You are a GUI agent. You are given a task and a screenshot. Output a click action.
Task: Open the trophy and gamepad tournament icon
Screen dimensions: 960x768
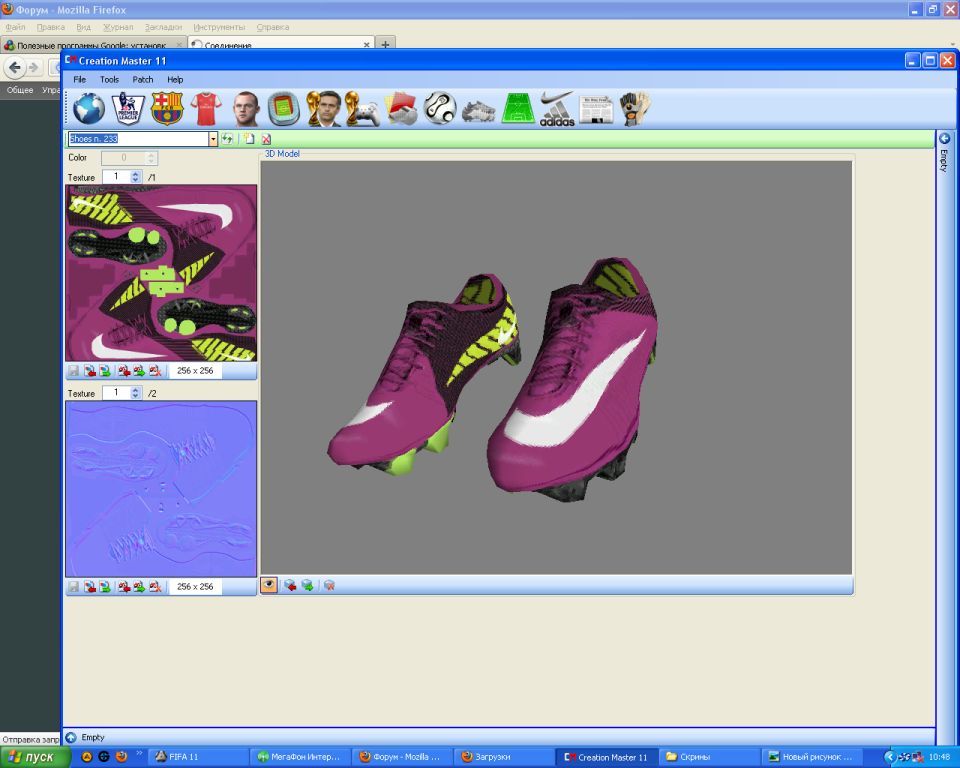click(362, 109)
